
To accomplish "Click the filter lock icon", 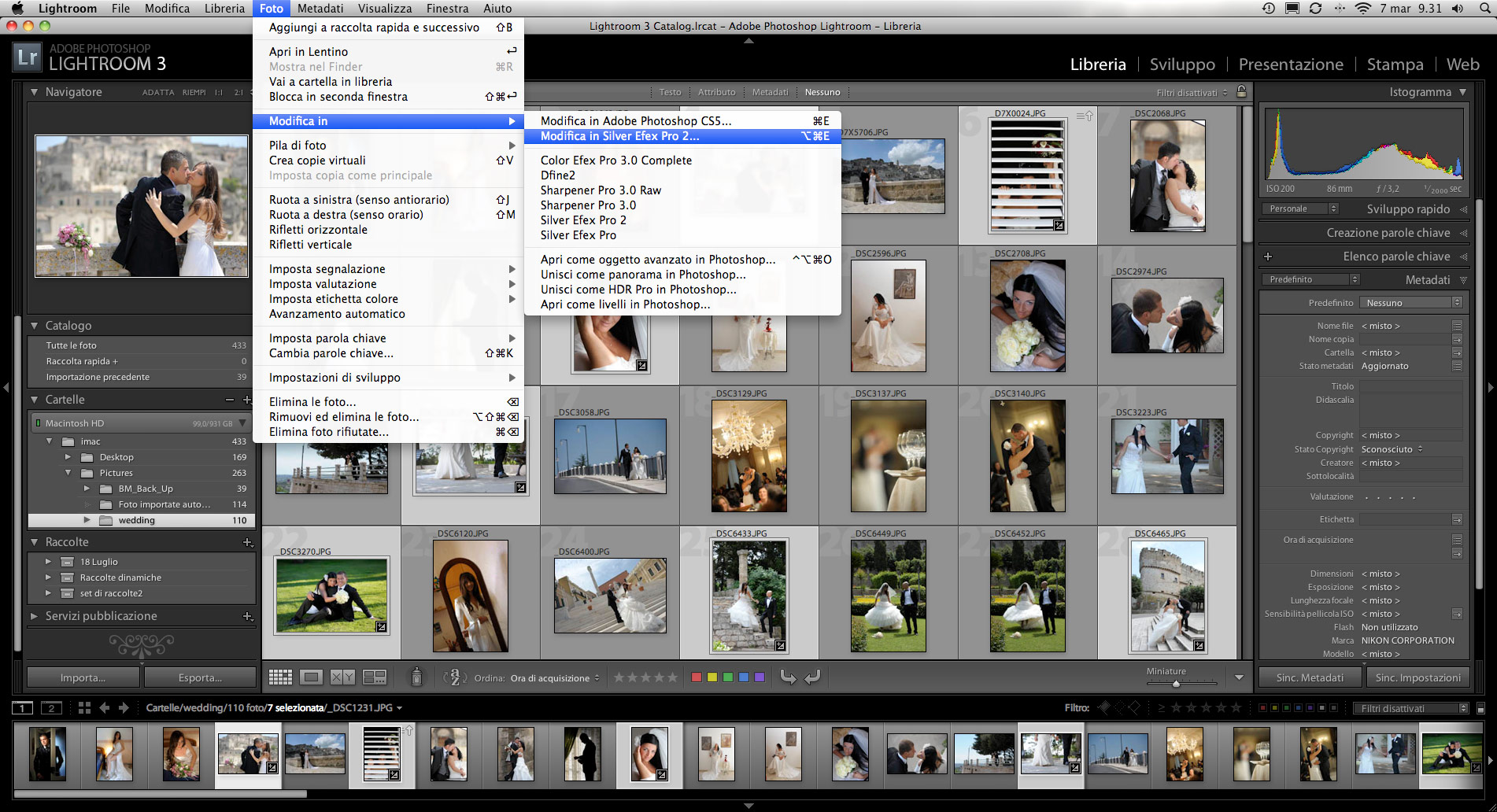I will (1241, 91).
